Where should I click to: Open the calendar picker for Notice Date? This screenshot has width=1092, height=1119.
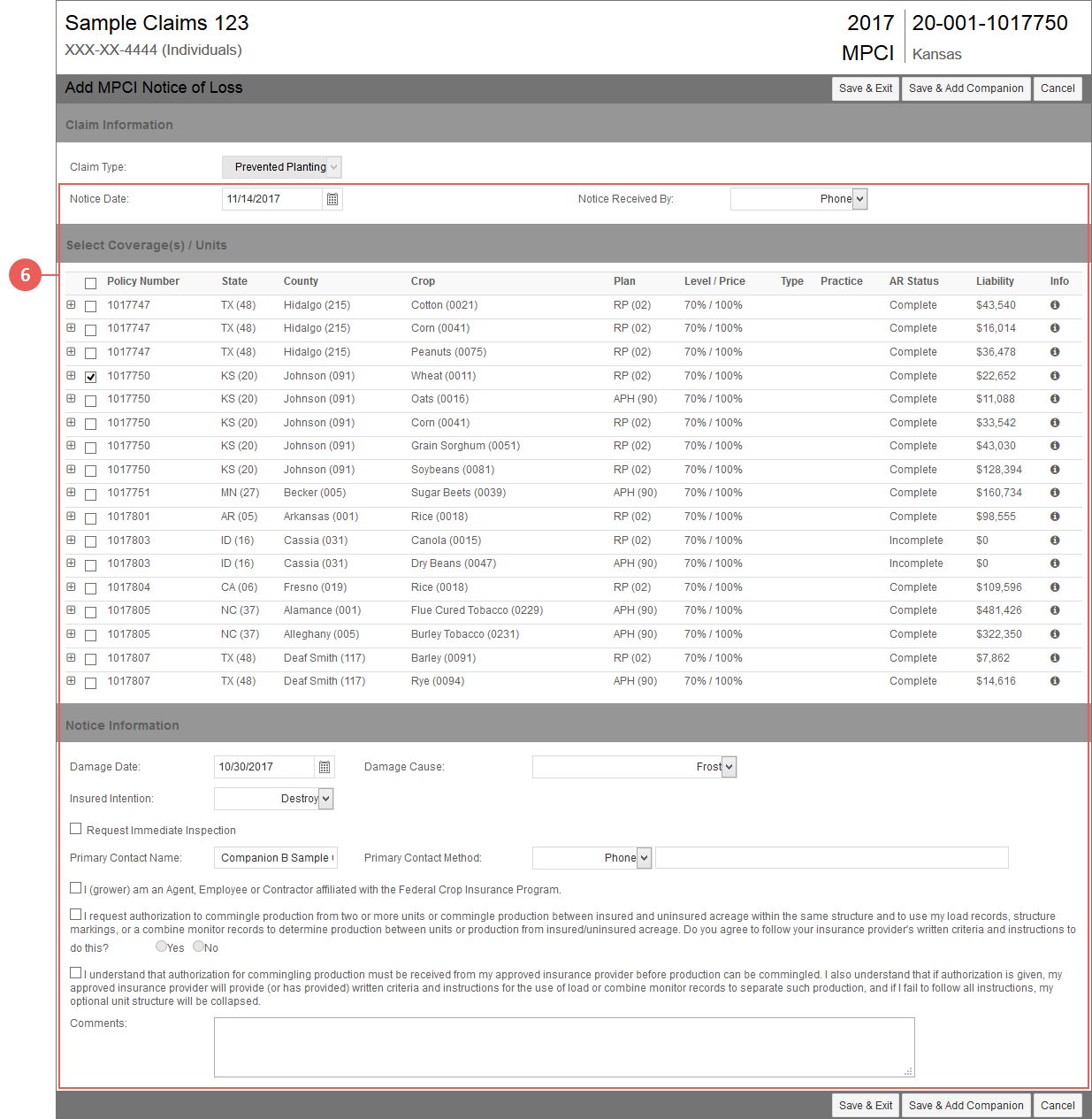tap(332, 198)
